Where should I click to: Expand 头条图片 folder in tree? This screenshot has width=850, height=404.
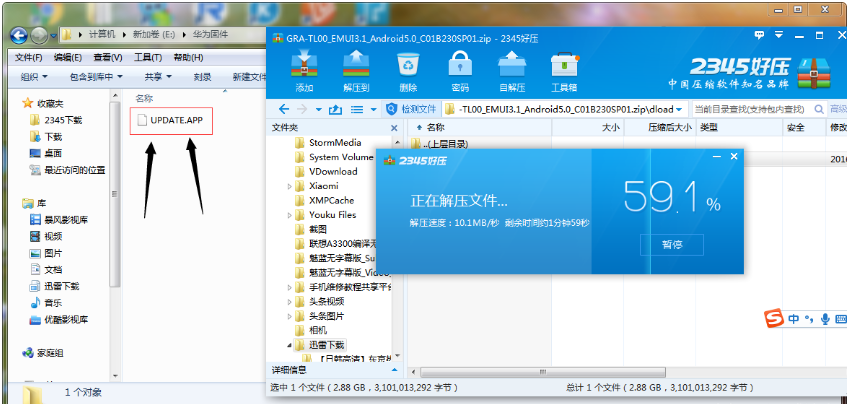(289, 316)
